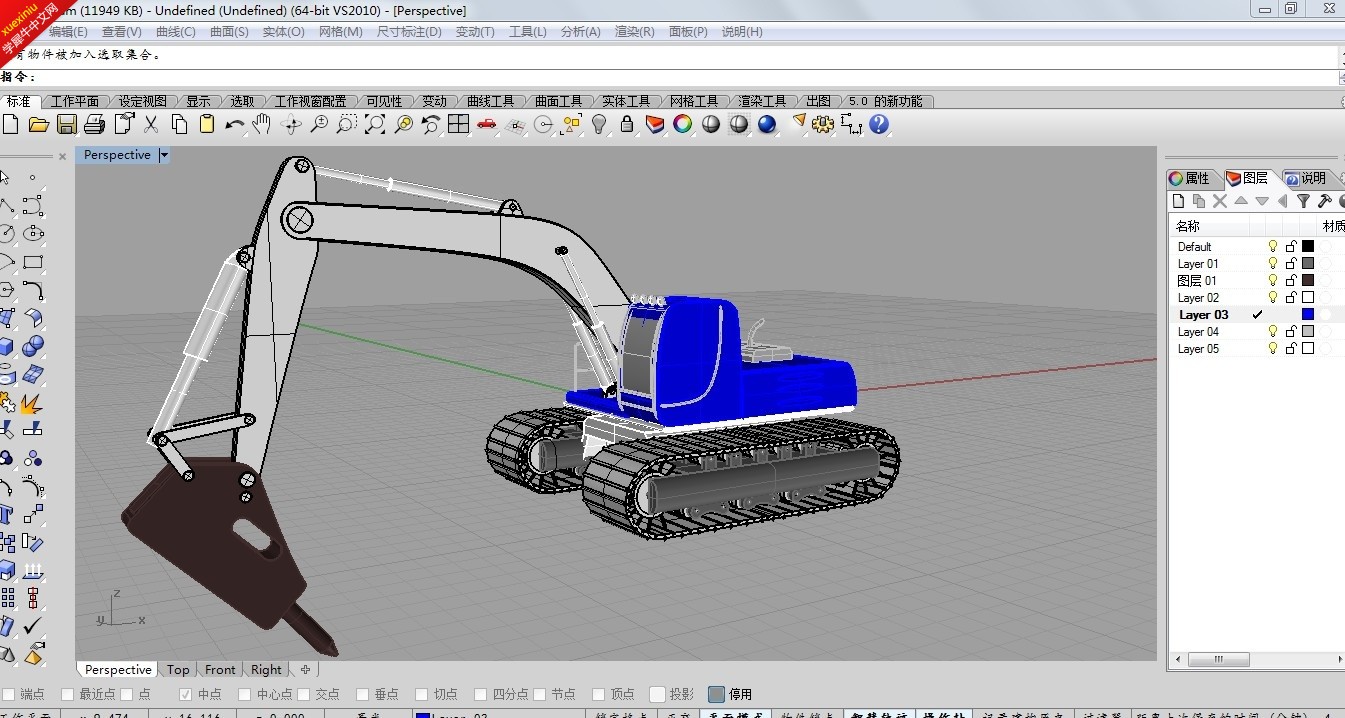The width and height of the screenshot is (1345, 718).
Task: Select the Layer 05 row name
Action: [1198, 348]
